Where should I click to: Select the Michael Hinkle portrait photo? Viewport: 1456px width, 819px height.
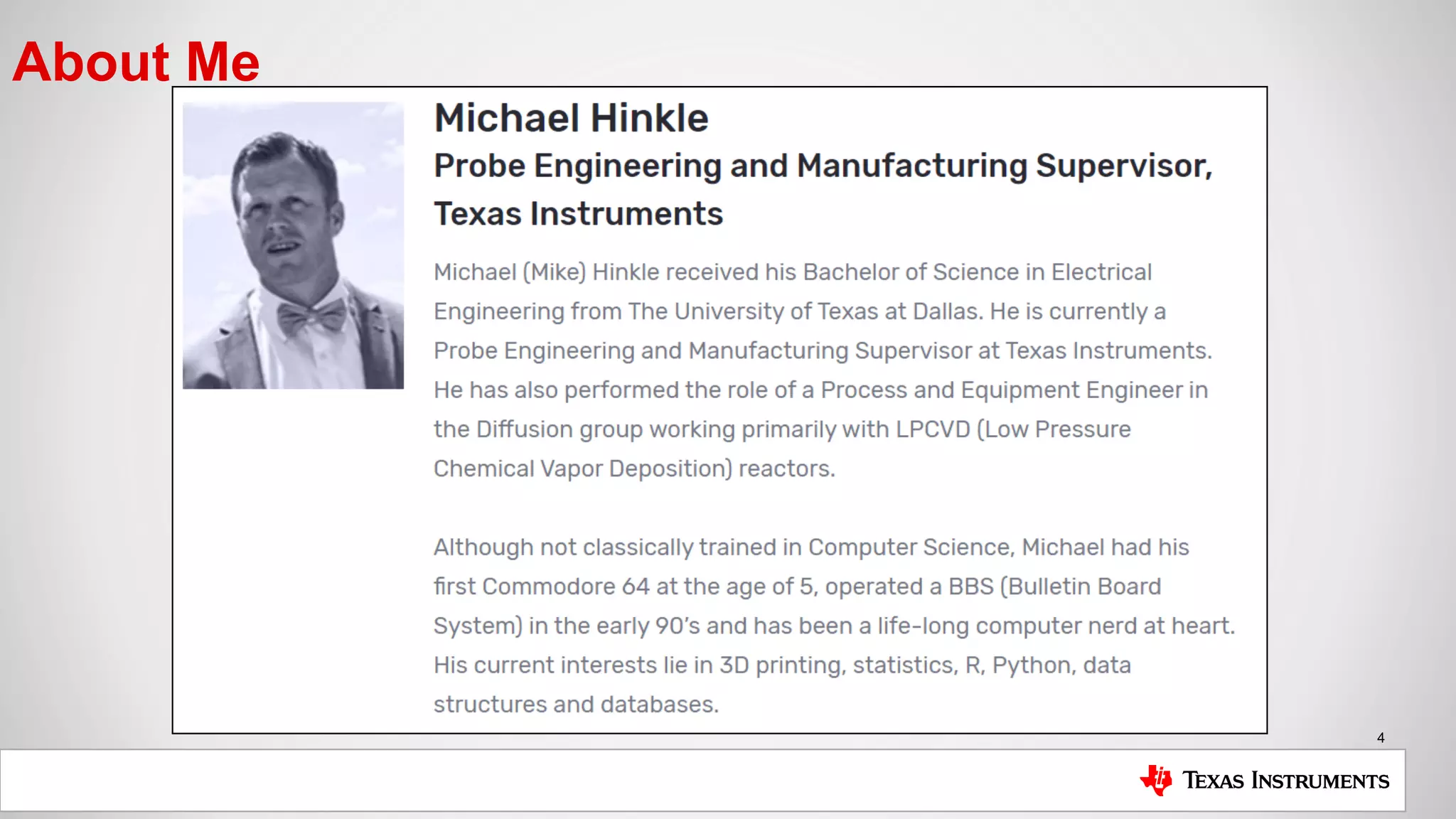point(293,245)
